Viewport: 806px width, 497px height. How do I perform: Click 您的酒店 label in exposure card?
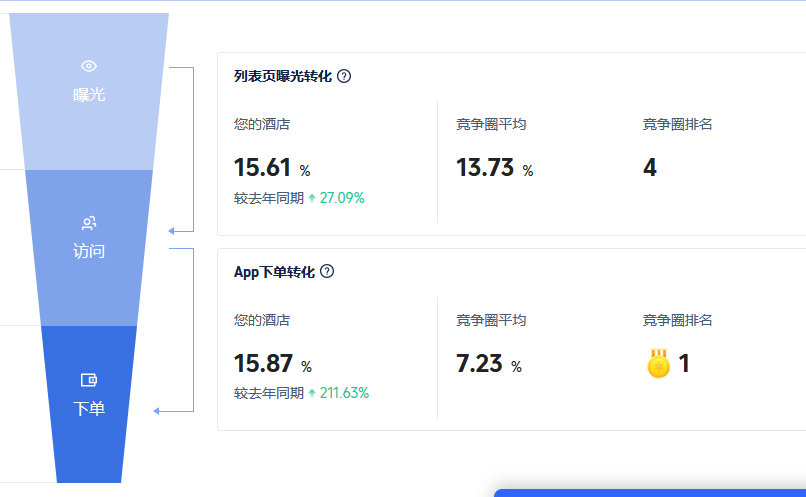coord(262,124)
